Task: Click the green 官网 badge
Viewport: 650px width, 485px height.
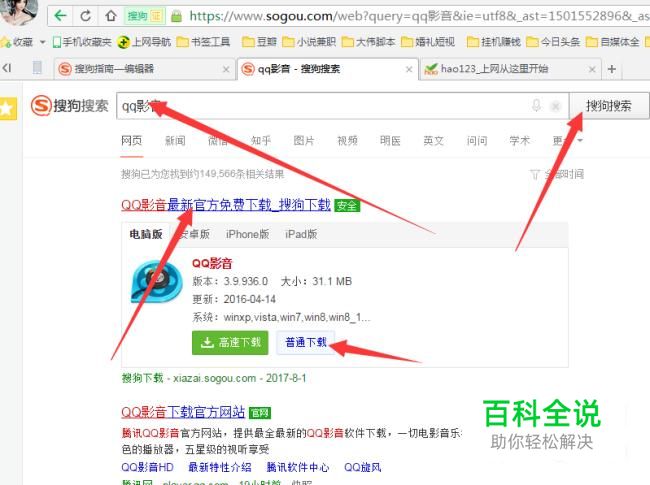Action: [260, 413]
